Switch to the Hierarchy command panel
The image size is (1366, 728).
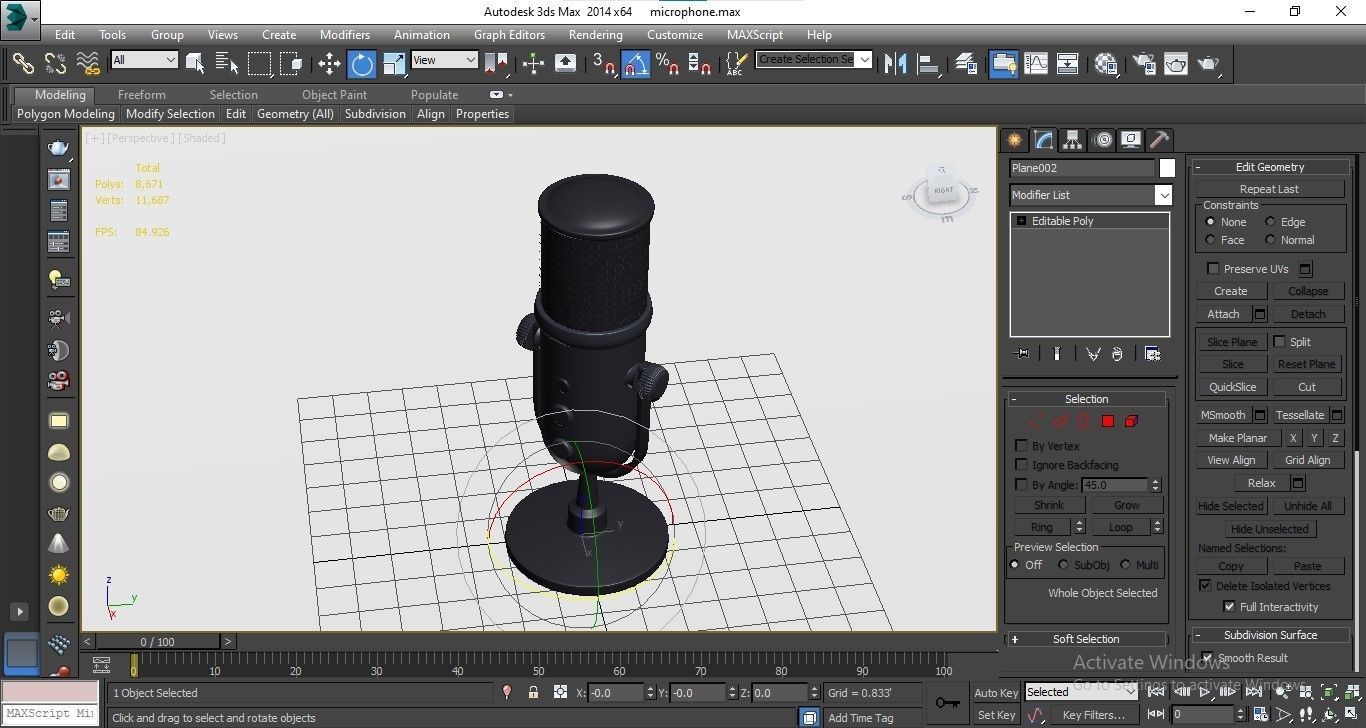pos(1072,140)
